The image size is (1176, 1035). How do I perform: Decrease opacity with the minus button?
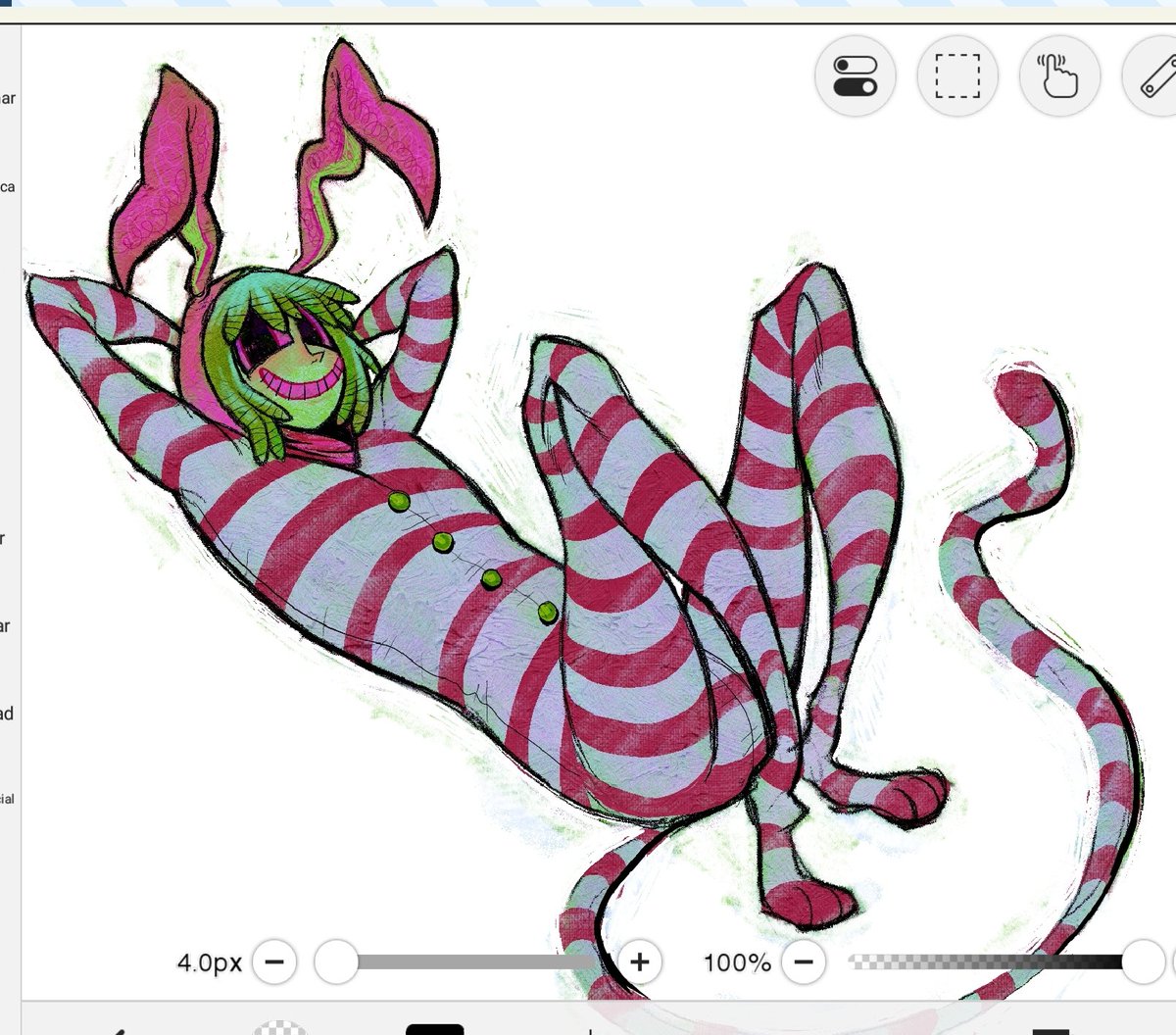[x=804, y=962]
